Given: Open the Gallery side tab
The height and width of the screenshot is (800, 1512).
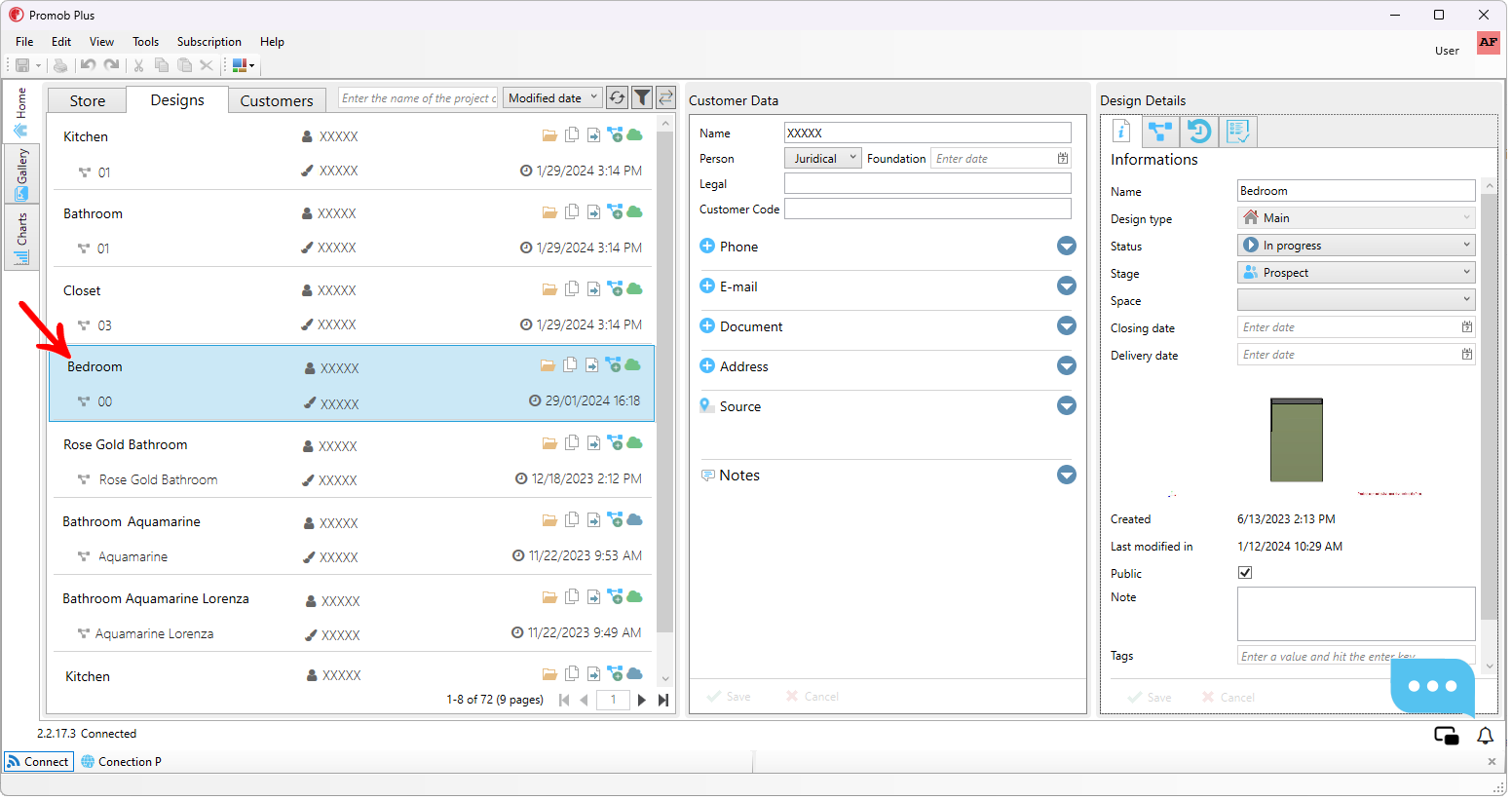Looking at the screenshot, I should 21,173.
